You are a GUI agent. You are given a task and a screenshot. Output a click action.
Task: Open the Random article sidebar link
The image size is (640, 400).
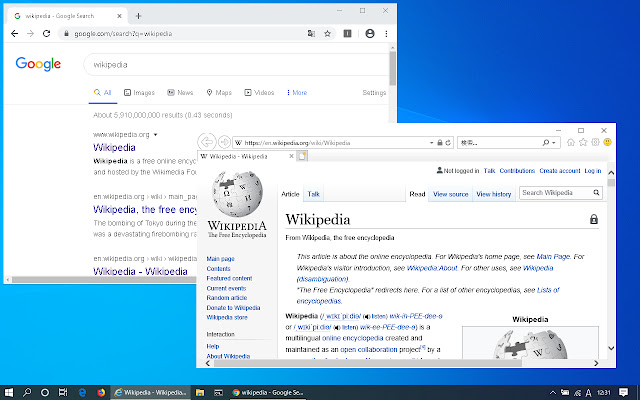coord(226,298)
